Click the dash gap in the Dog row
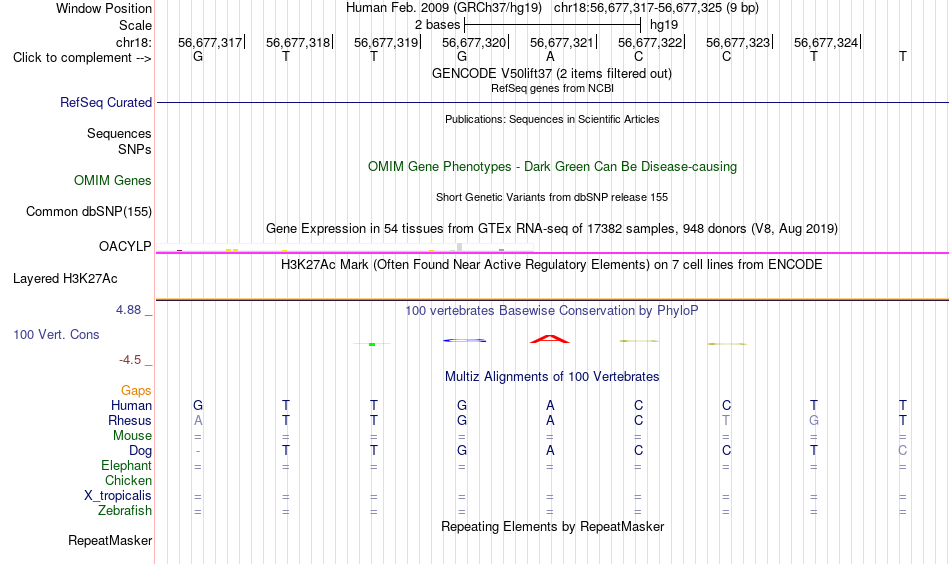950x564 pixels. 198,451
